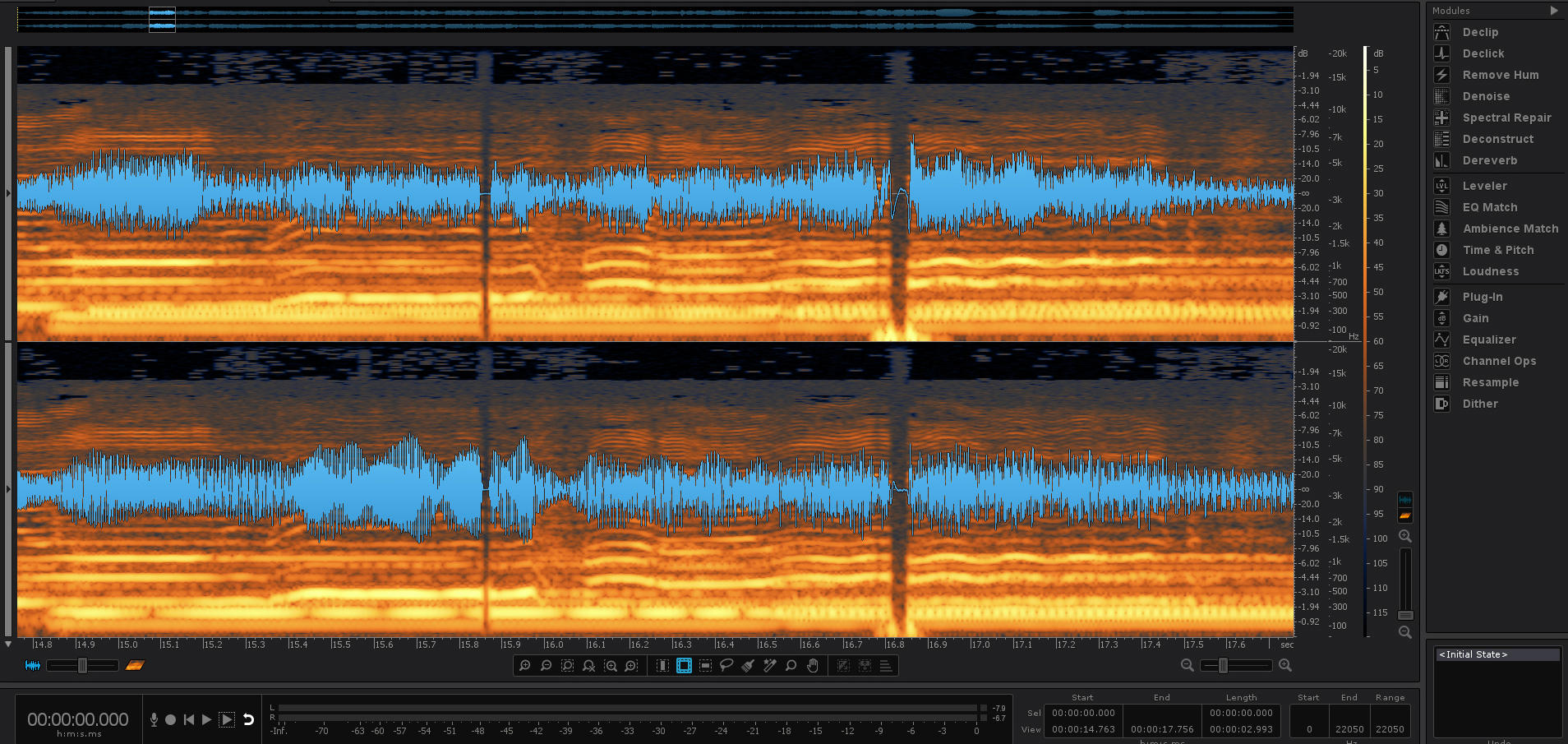This screenshot has width=1568, height=744.
Task: Click the 16.0 second timeline mark
Action: tap(554, 645)
